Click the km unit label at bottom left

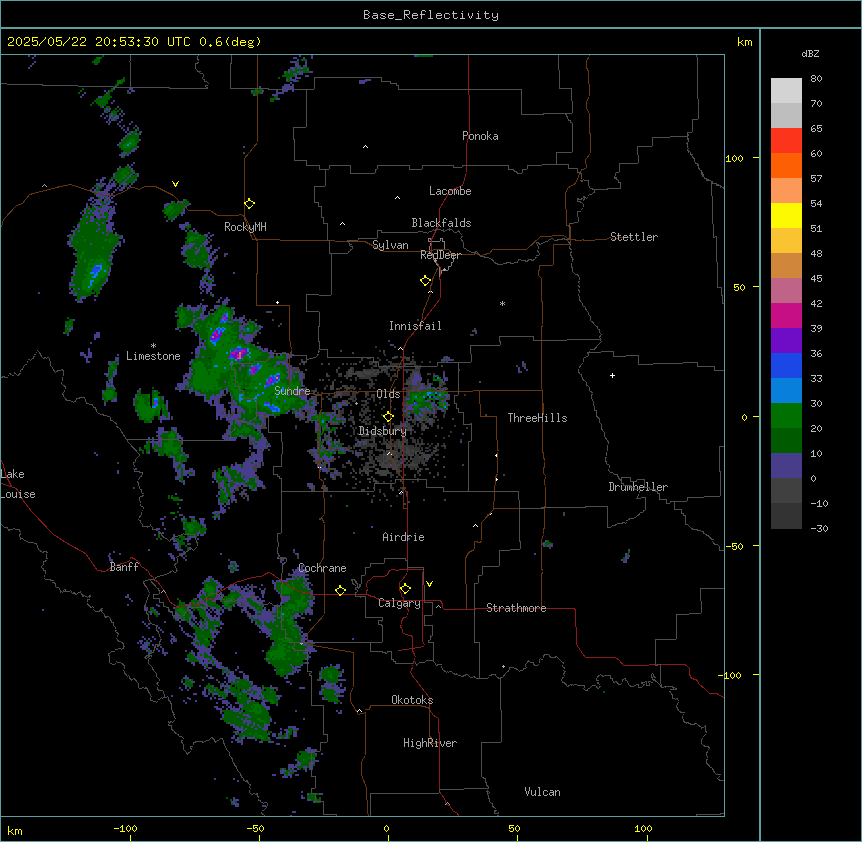click(x=15, y=830)
